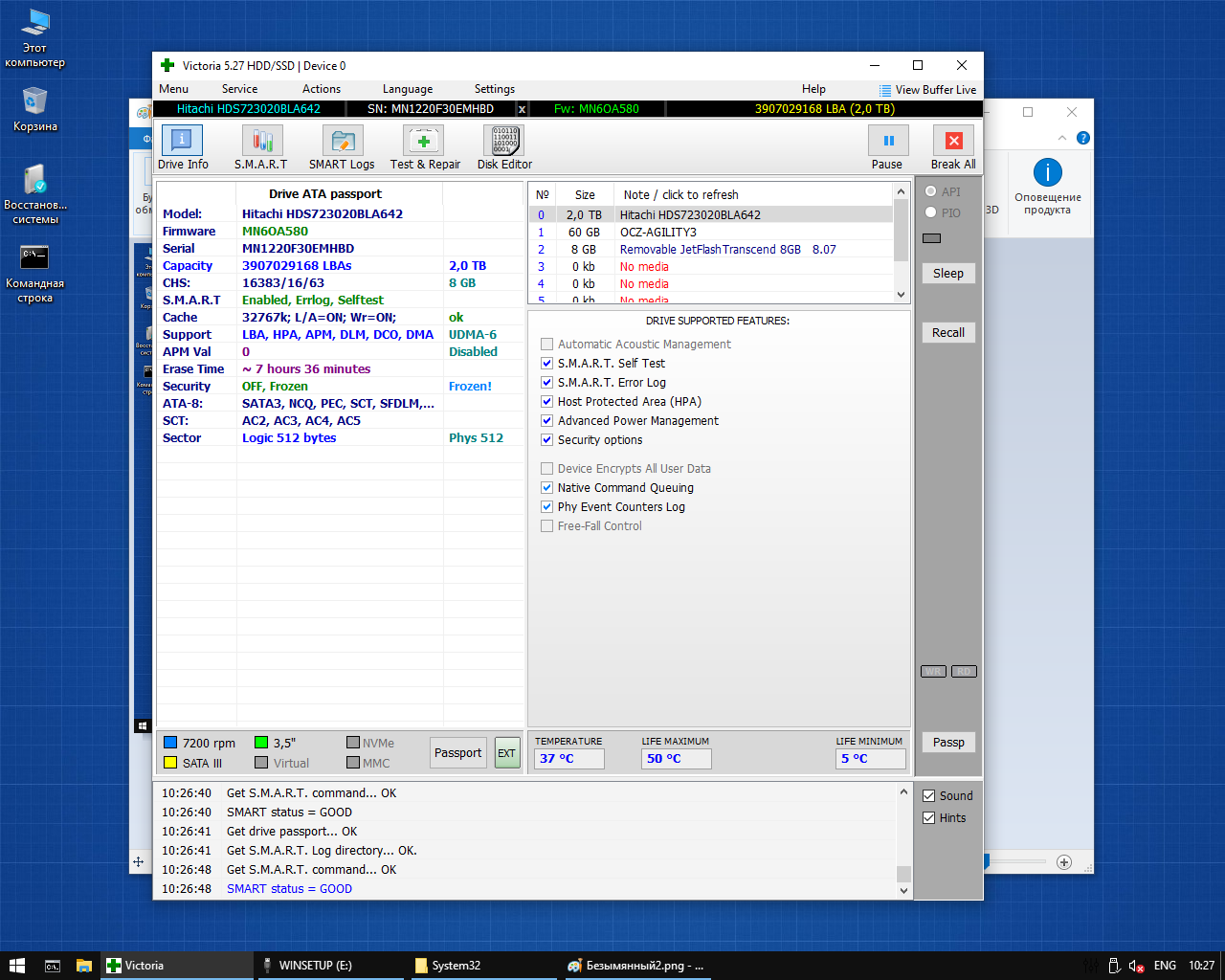Viewport: 1225px width, 980px height.
Task: Click the Passport button
Action: [x=458, y=753]
